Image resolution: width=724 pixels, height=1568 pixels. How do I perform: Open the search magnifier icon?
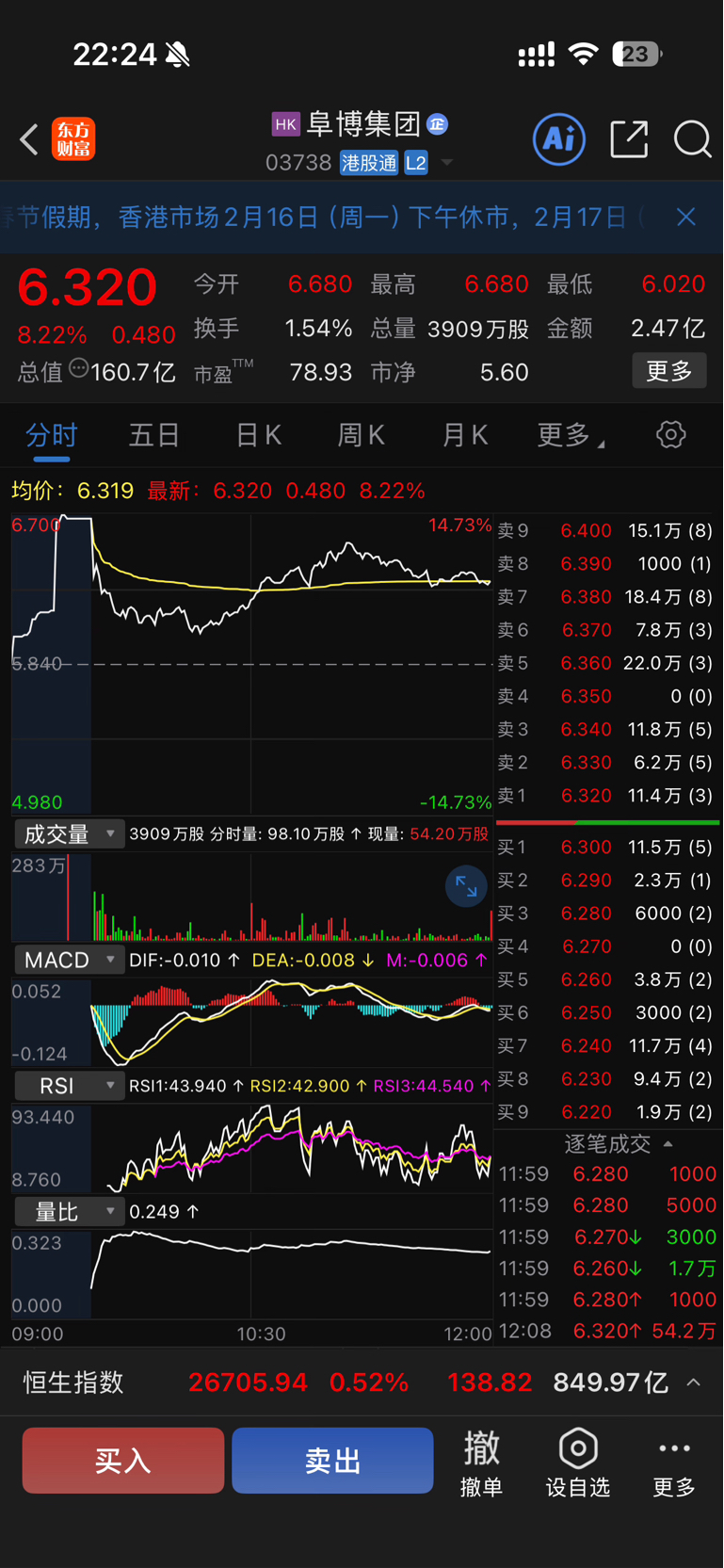tap(692, 139)
